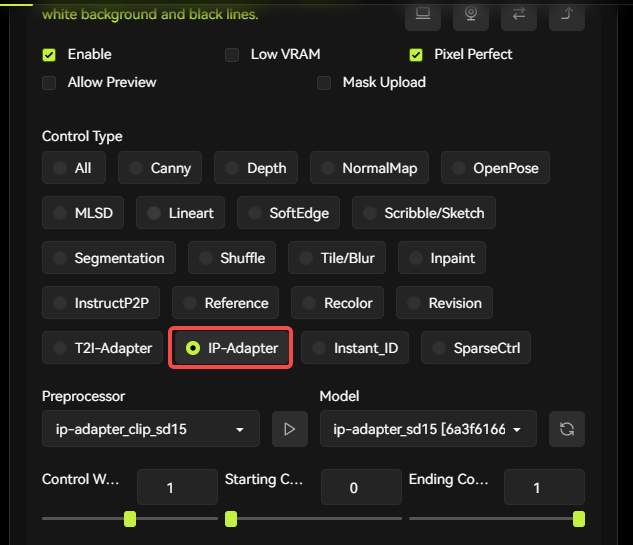Select the MLSD control type
The width and height of the screenshot is (633, 545).
(83, 213)
